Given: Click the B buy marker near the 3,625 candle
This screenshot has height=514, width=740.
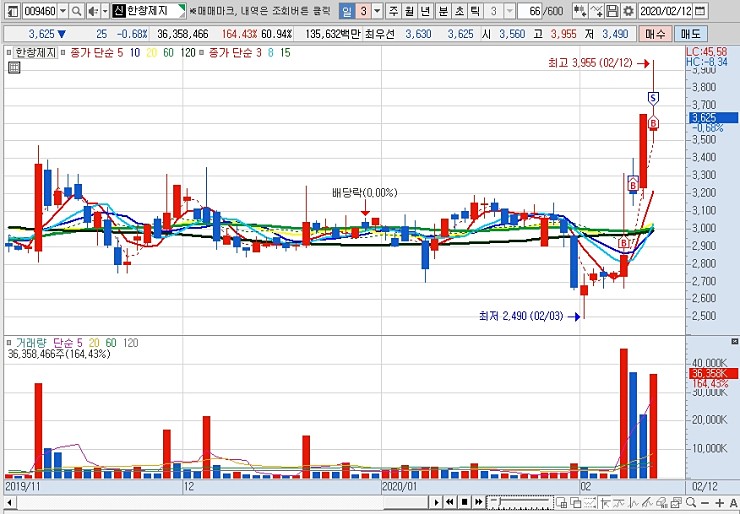Looking at the screenshot, I should point(653,124).
